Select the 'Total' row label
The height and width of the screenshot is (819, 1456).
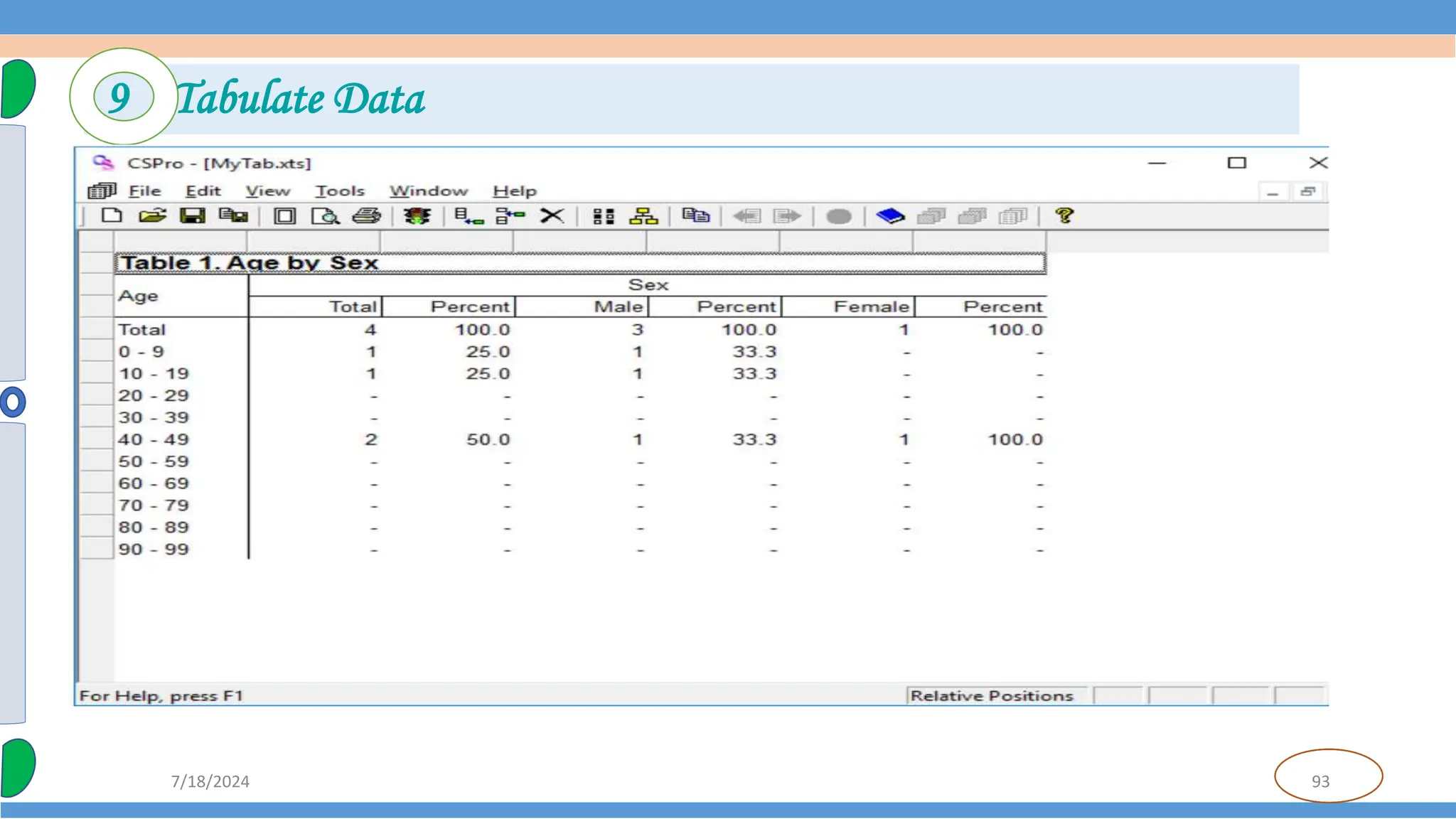(x=142, y=330)
